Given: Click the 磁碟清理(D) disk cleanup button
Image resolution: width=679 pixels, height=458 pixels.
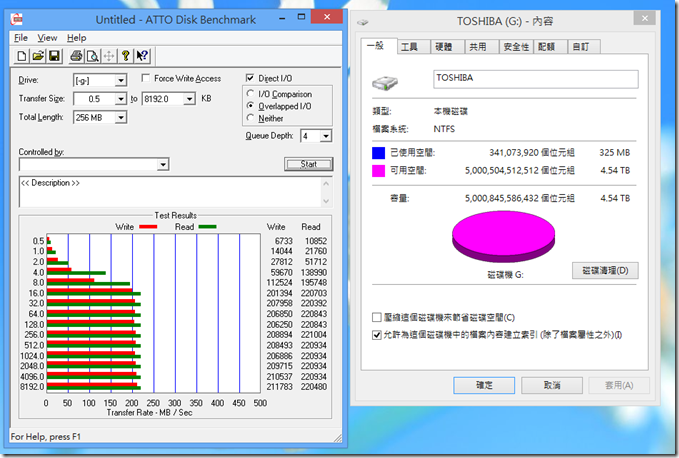Looking at the screenshot, I should click(605, 271).
